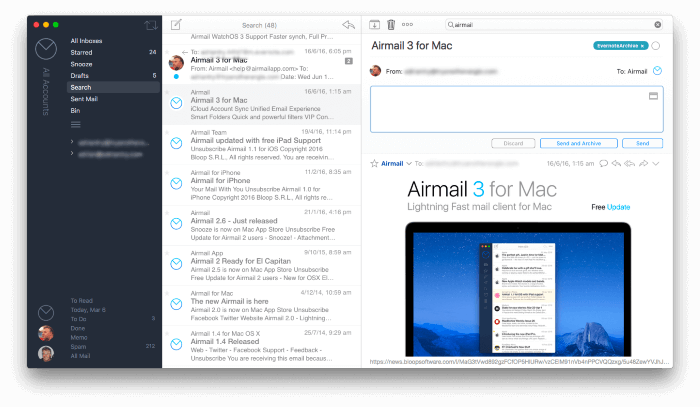700x407 pixels.
Task: Star the 'The new Airmail is here' email
Action: (x=167, y=293)
